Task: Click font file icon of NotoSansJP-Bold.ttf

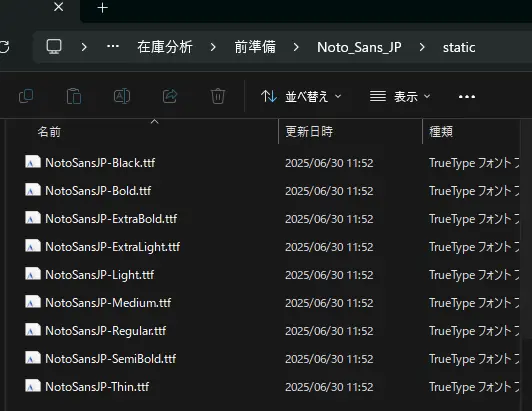Action: click(33, 190)
